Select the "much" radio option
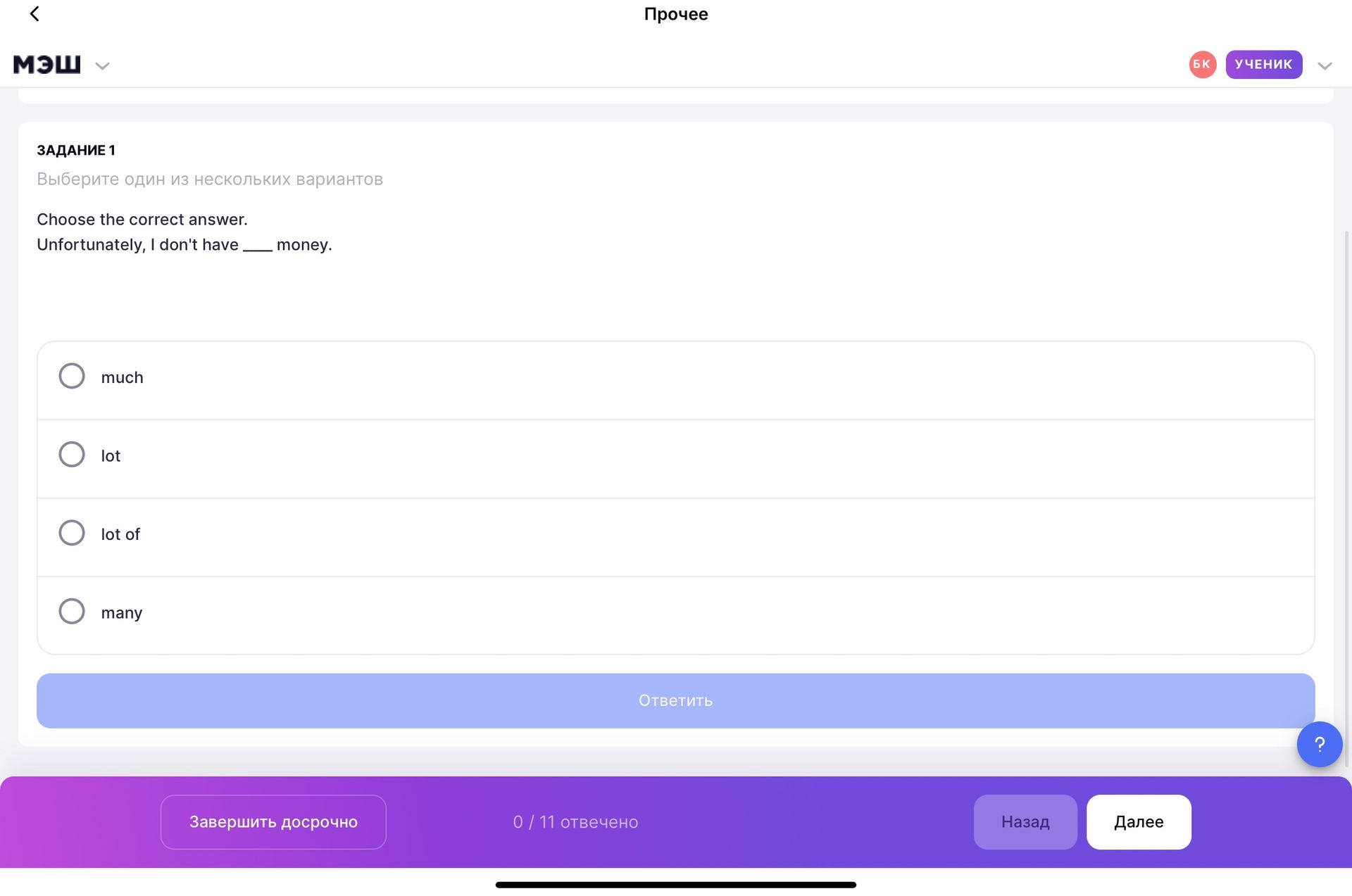1352x896 pixels. (x=72, y=376)
